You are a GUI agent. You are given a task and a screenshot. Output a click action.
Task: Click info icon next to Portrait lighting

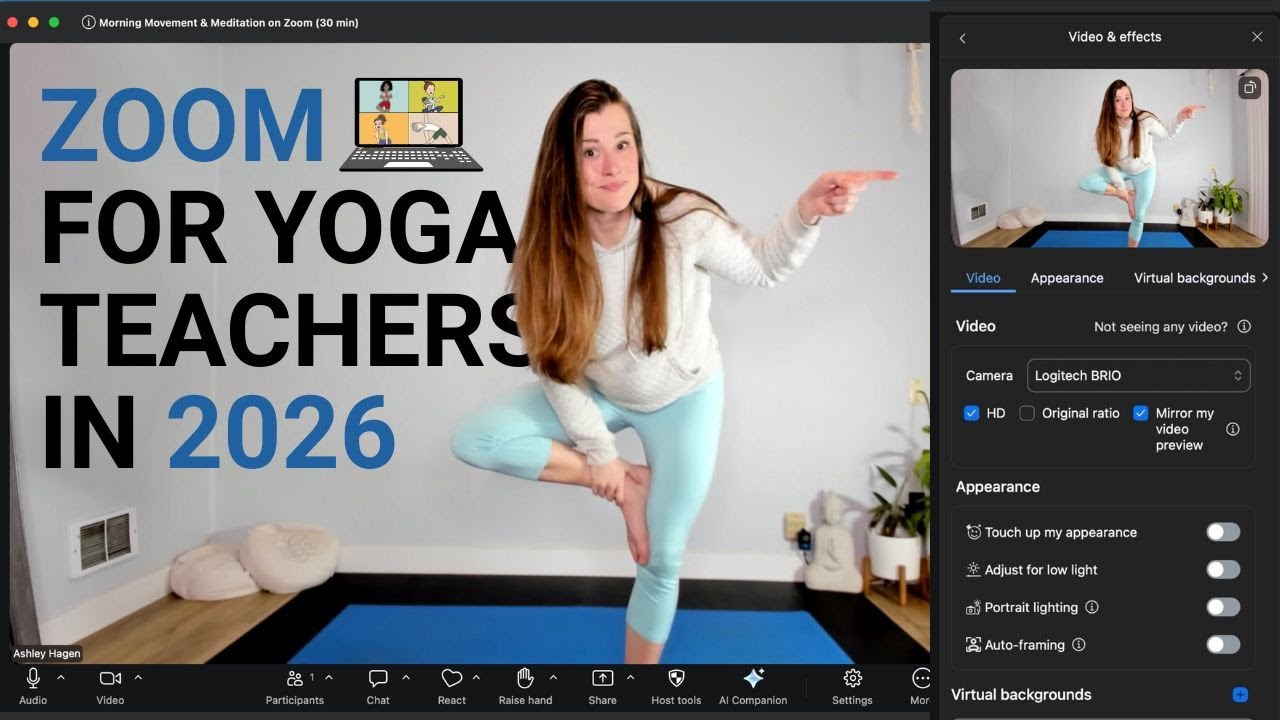1092,607
